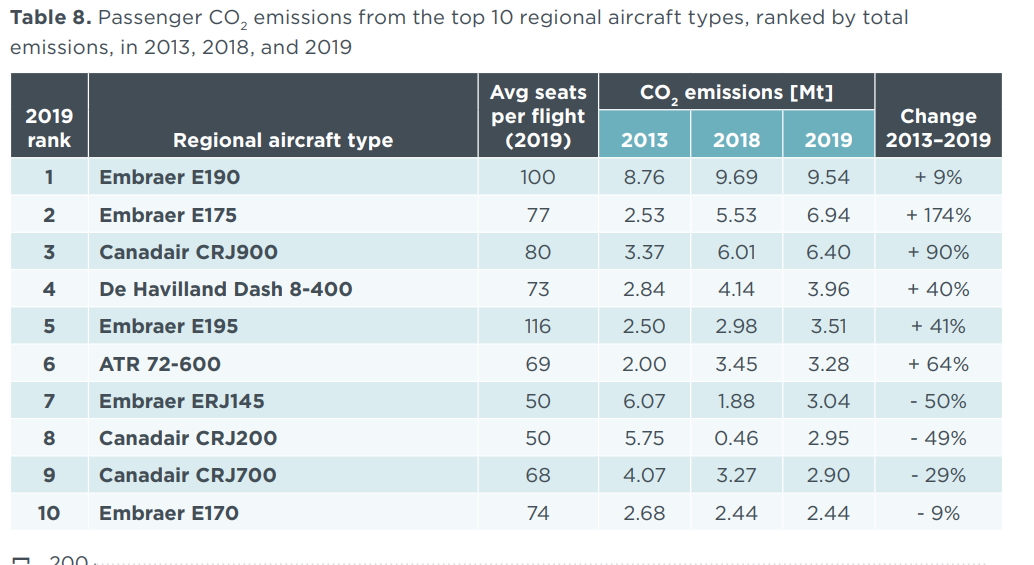Click the Embraer E190 aircraft name

[170, 178]
